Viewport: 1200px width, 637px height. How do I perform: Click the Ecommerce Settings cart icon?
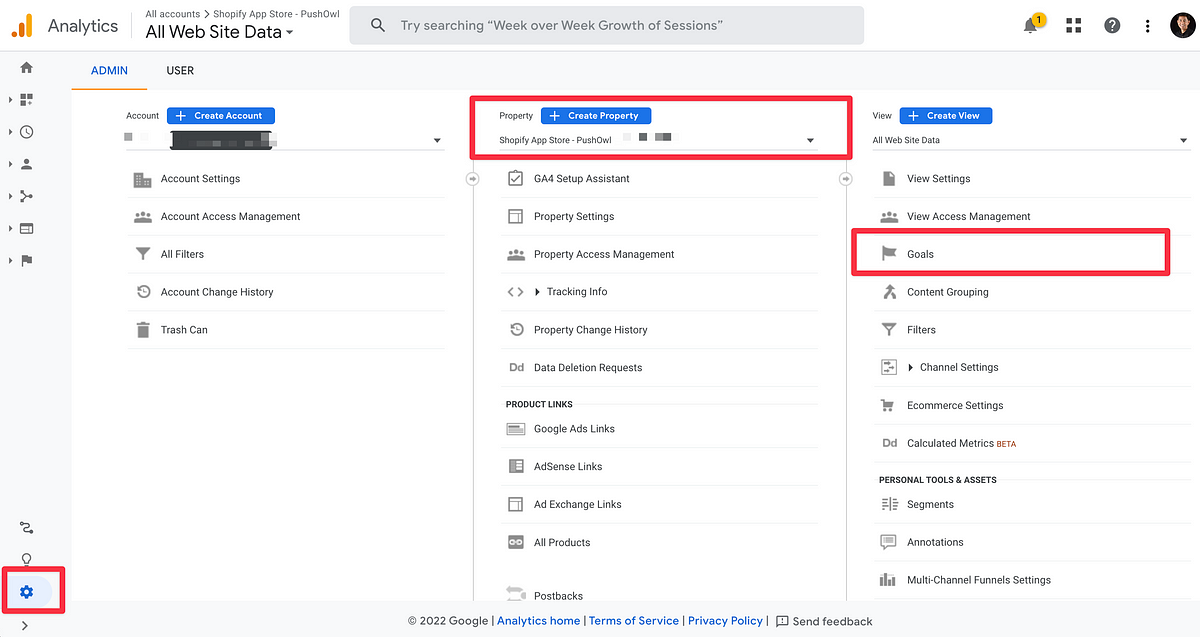[888, 406]
